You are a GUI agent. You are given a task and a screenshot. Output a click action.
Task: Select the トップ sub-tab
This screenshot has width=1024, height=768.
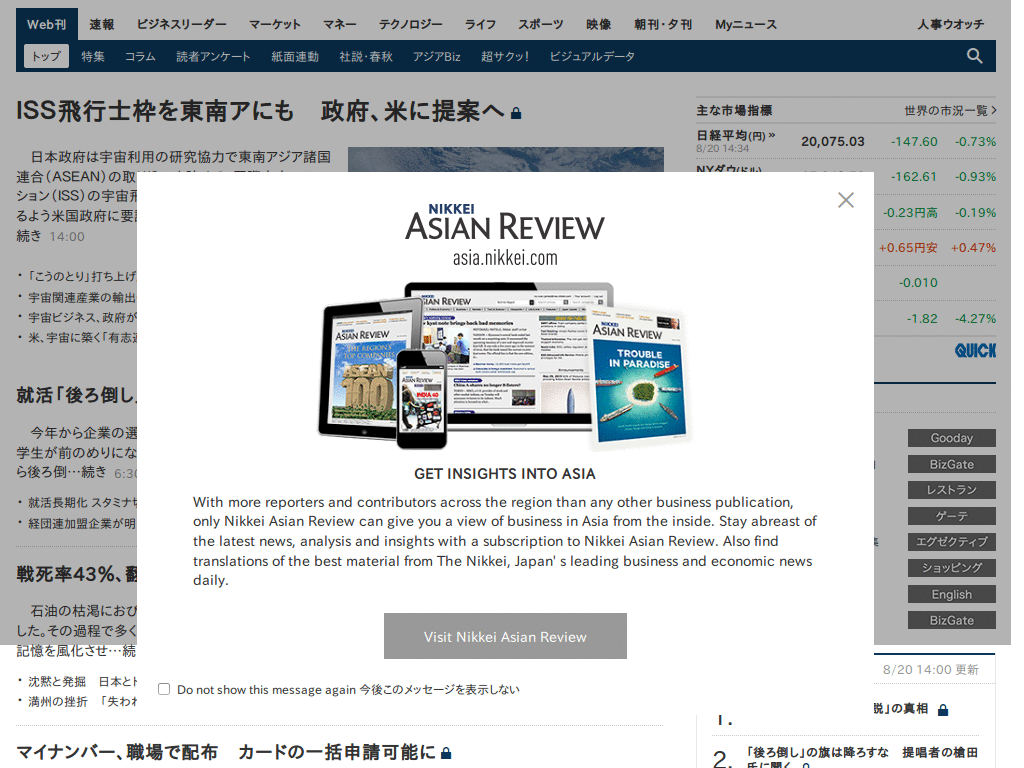click(46, 56)
